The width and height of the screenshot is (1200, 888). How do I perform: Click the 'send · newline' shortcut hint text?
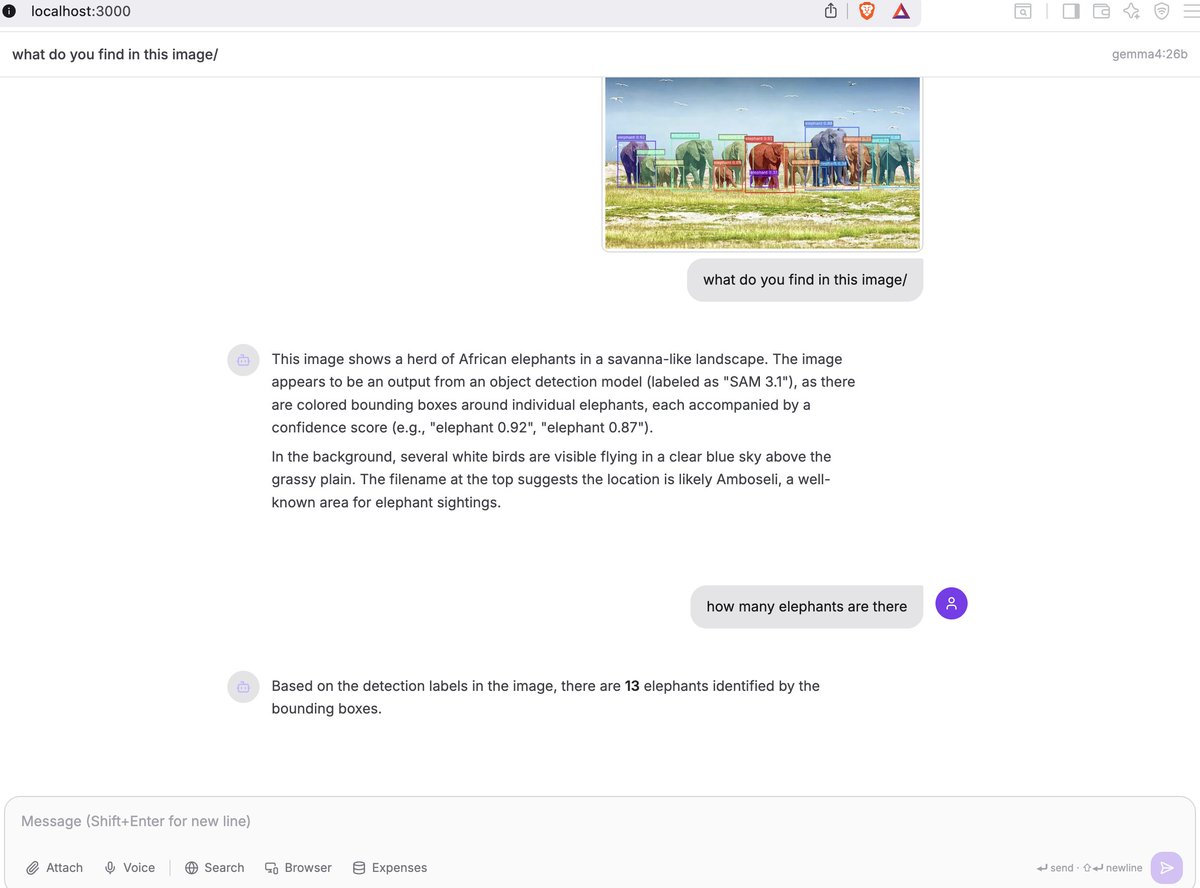coord(1090,868)
